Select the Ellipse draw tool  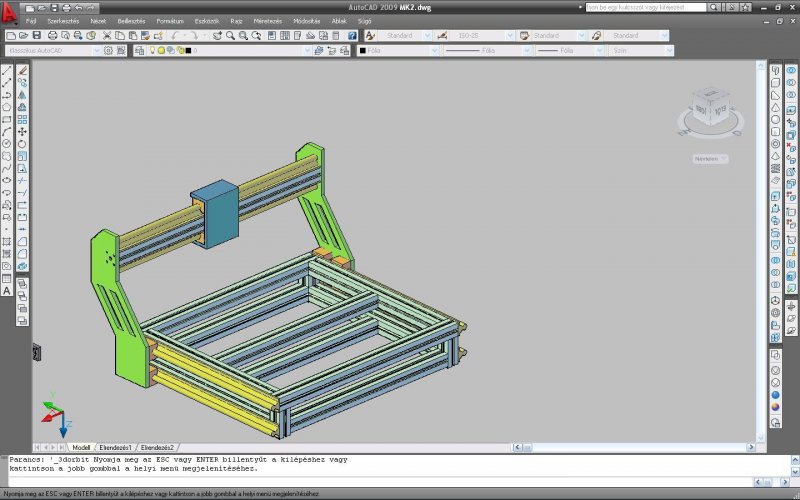(x=7, y=181)
